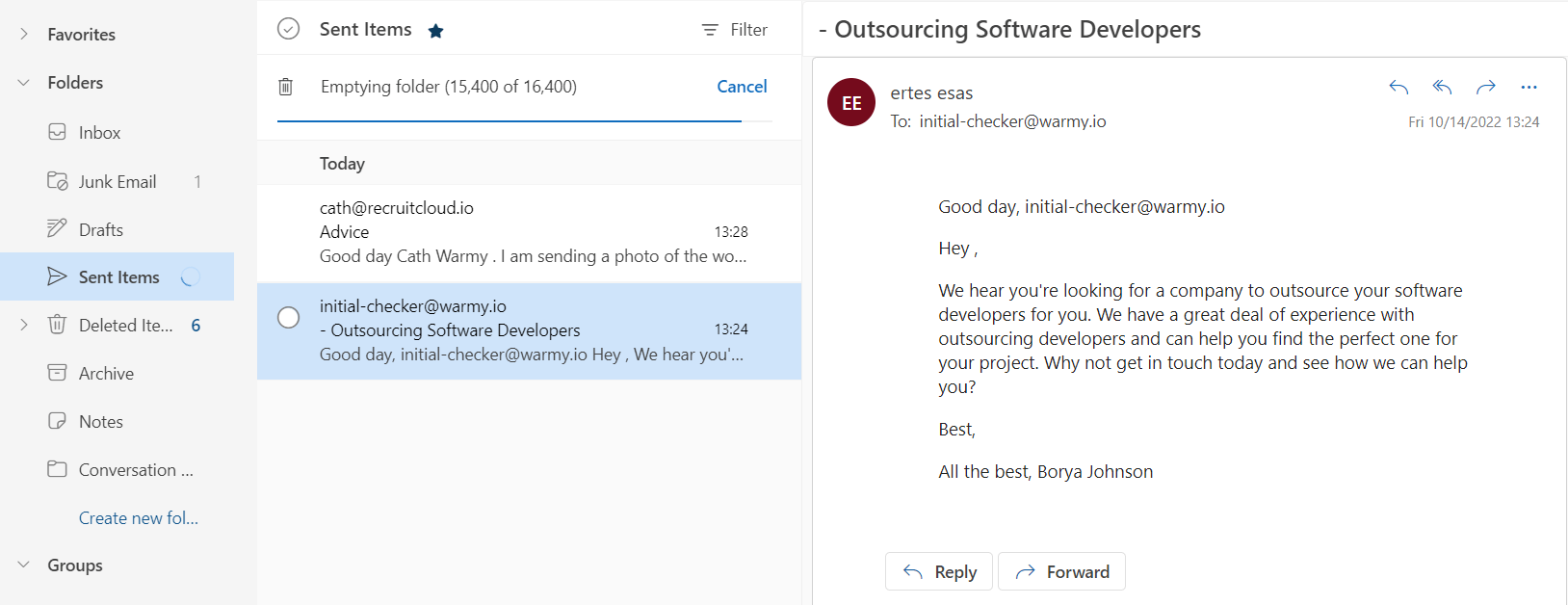The width and height of the screenshot is (1568, 605).
Task: Toggle the Sent Items favorite star
Action: click(x=435, y=31)
